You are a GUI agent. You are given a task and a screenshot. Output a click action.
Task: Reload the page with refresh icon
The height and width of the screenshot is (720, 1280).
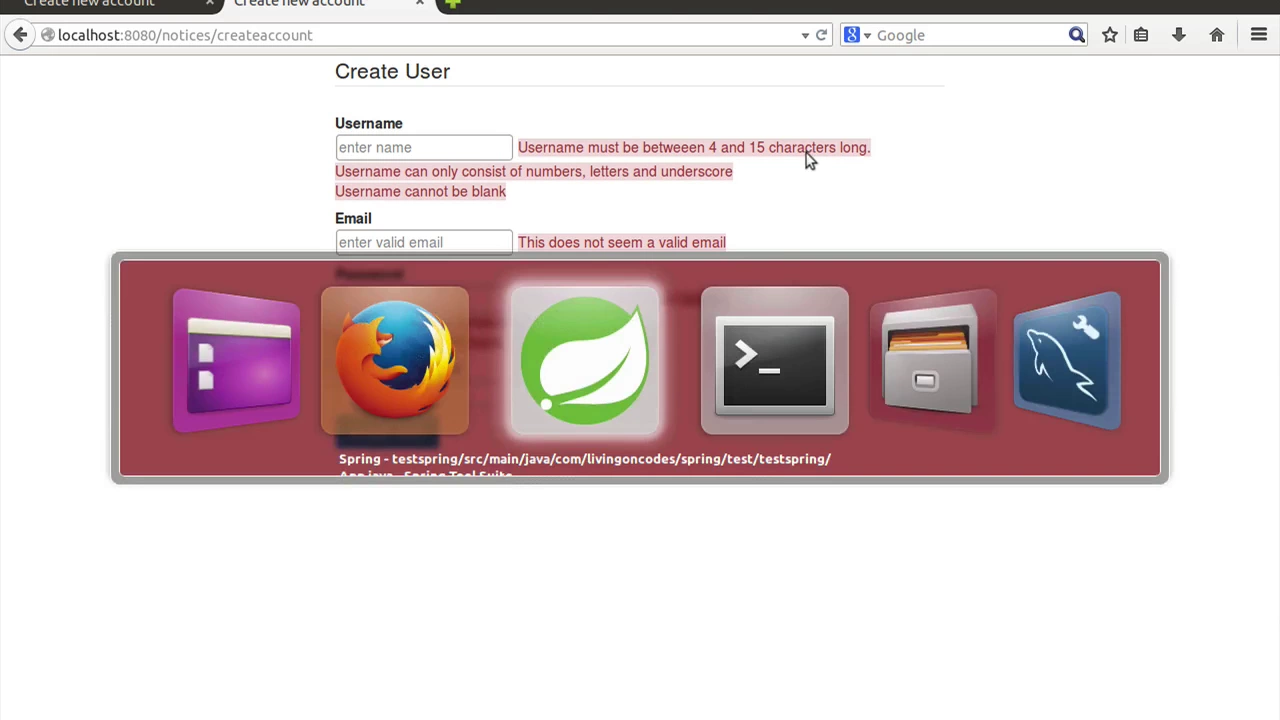click(821, 35)
